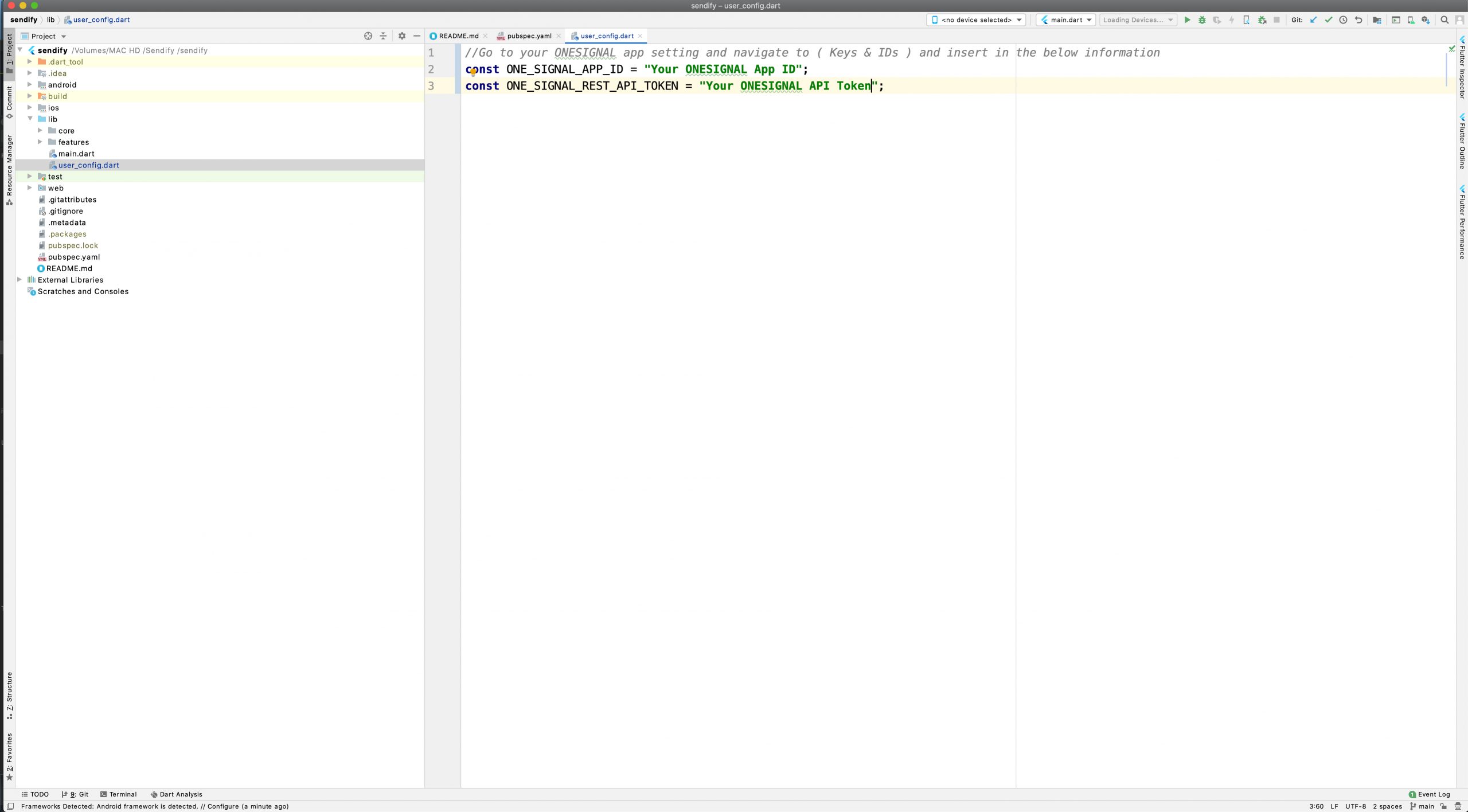Image resolution: width=1468 pixels, height=812 pixels.
Task: Select the user_config.dart editor tab
Action: point(606,36)
